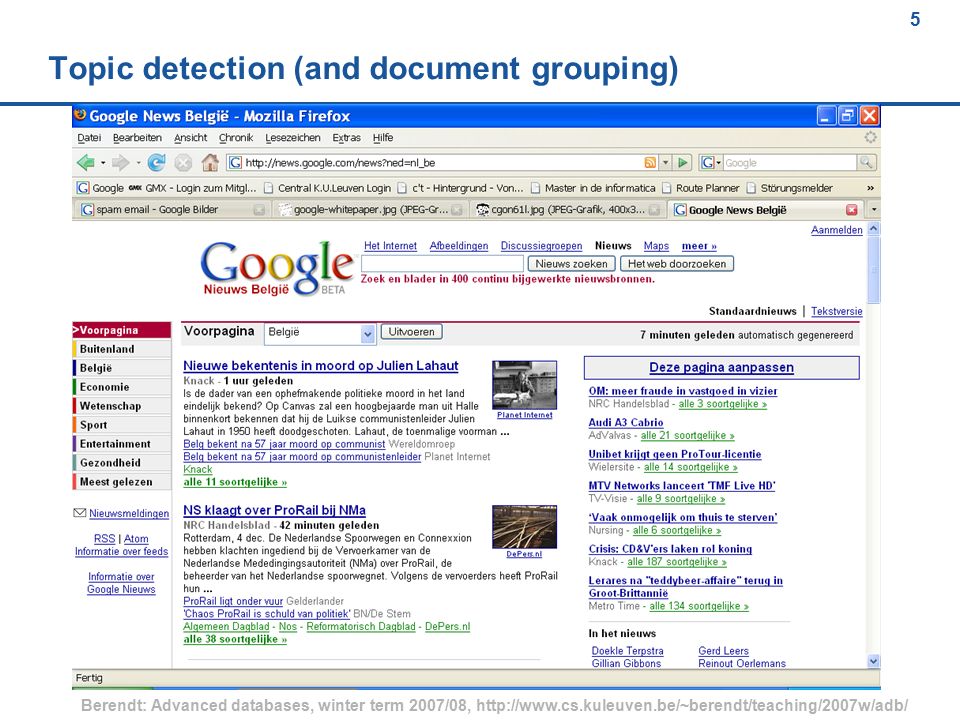This screenshot has width=960, height=720.
Task: Click the Firefox Back arrow button
Action: click(x=85, y=162)
